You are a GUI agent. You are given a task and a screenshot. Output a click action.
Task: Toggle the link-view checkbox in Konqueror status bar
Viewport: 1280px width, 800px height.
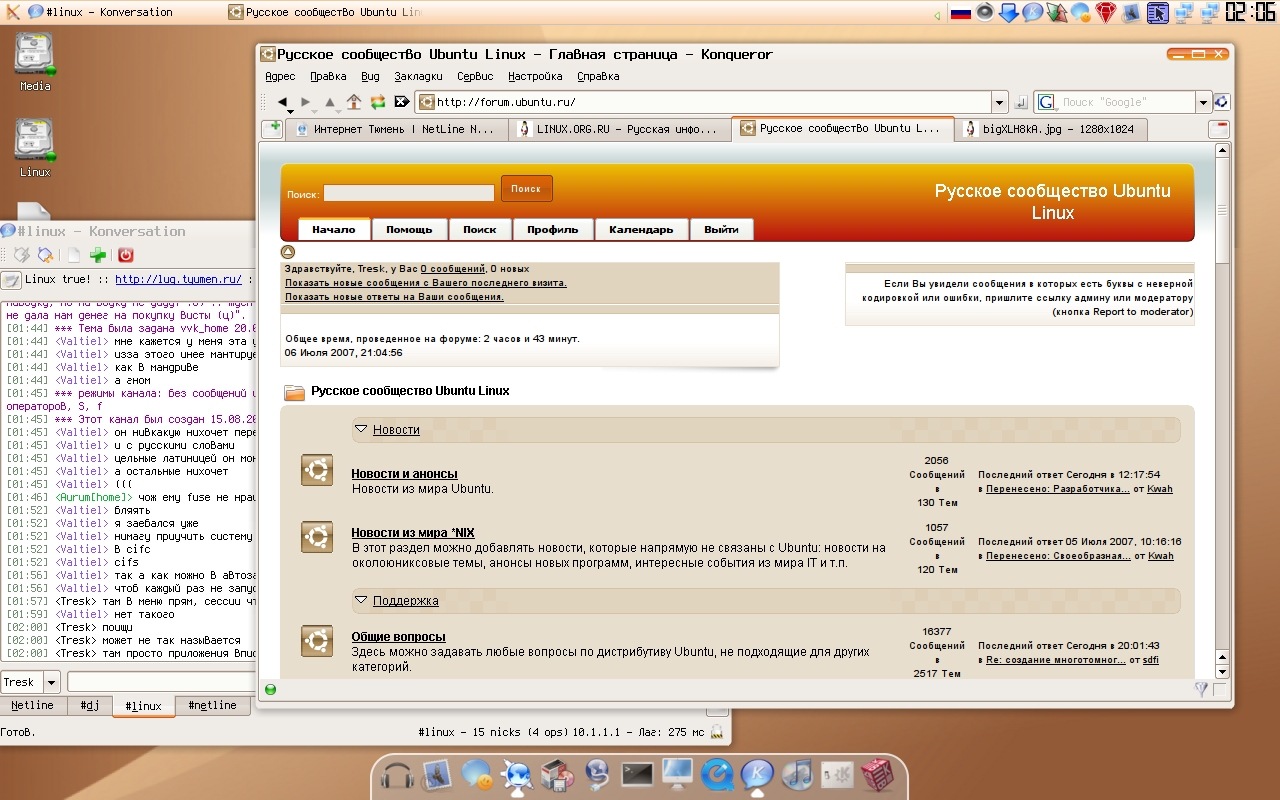tap(1221, 689)
